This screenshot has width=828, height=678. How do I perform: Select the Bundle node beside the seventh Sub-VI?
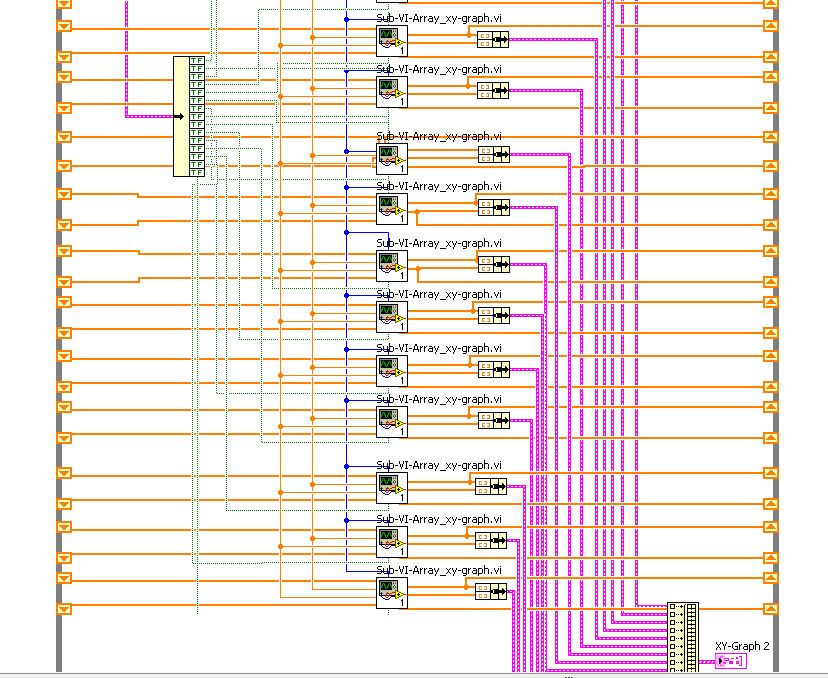click(x=494, y=369)
